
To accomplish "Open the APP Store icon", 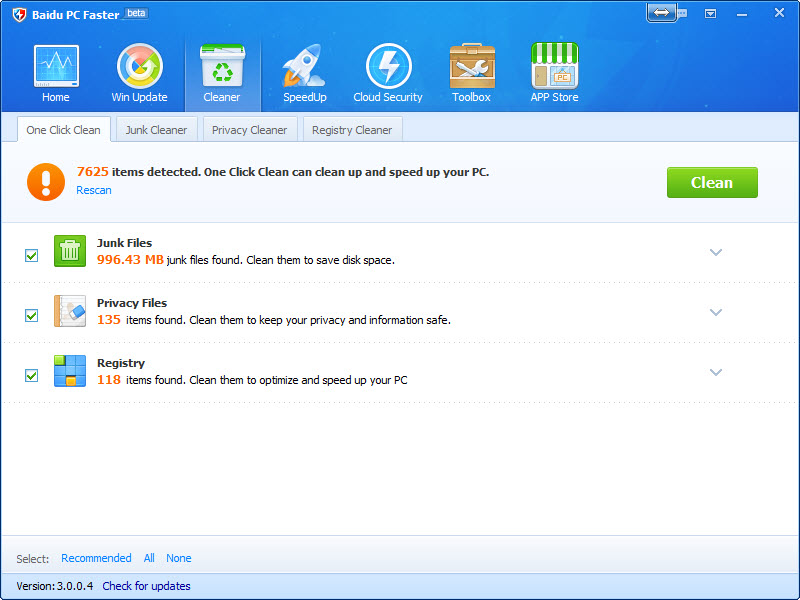I will (x=555, y=66).
